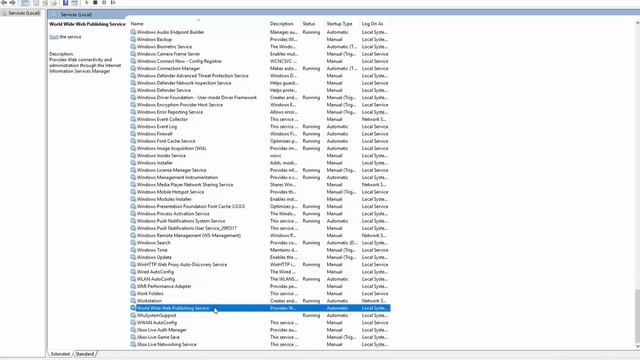Click the gear icon beside Windows Event Log
Image resolution: width=640 pixels, height=360 pixels.
133,126
